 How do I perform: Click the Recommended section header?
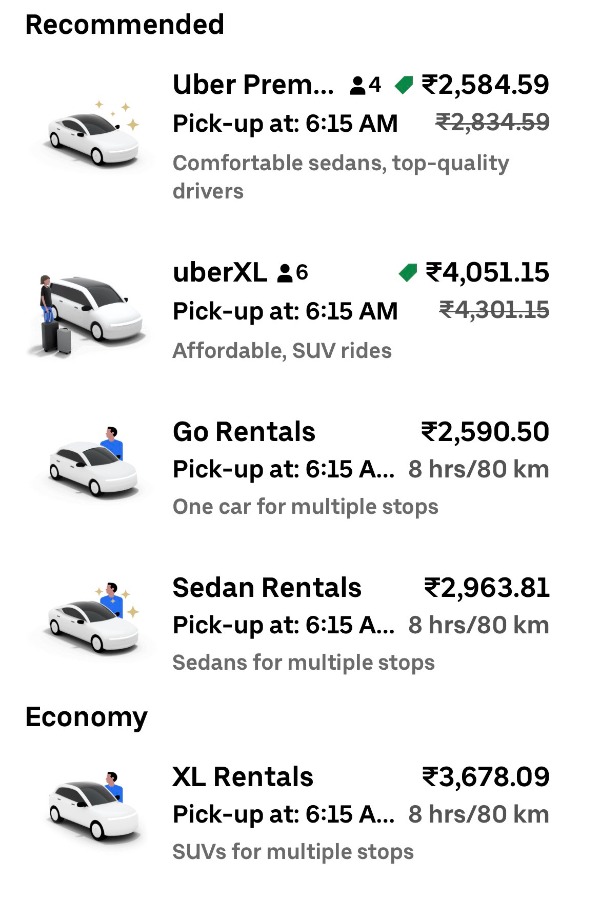pyautogui.click(x=124, y=24)
